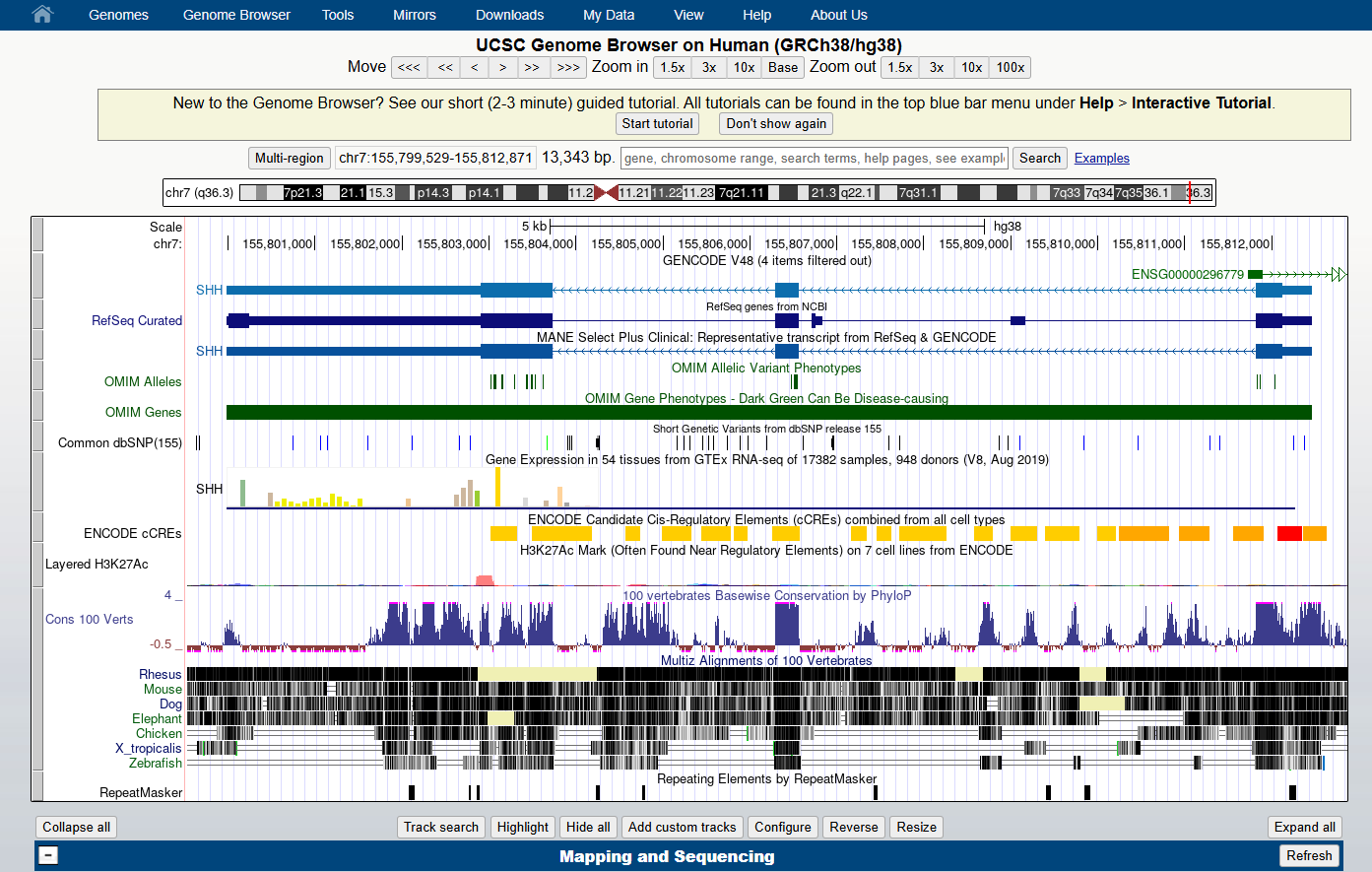Screen dimensions: 1372x872
Task: Open the My Data menu
Action: coord(609,15)
